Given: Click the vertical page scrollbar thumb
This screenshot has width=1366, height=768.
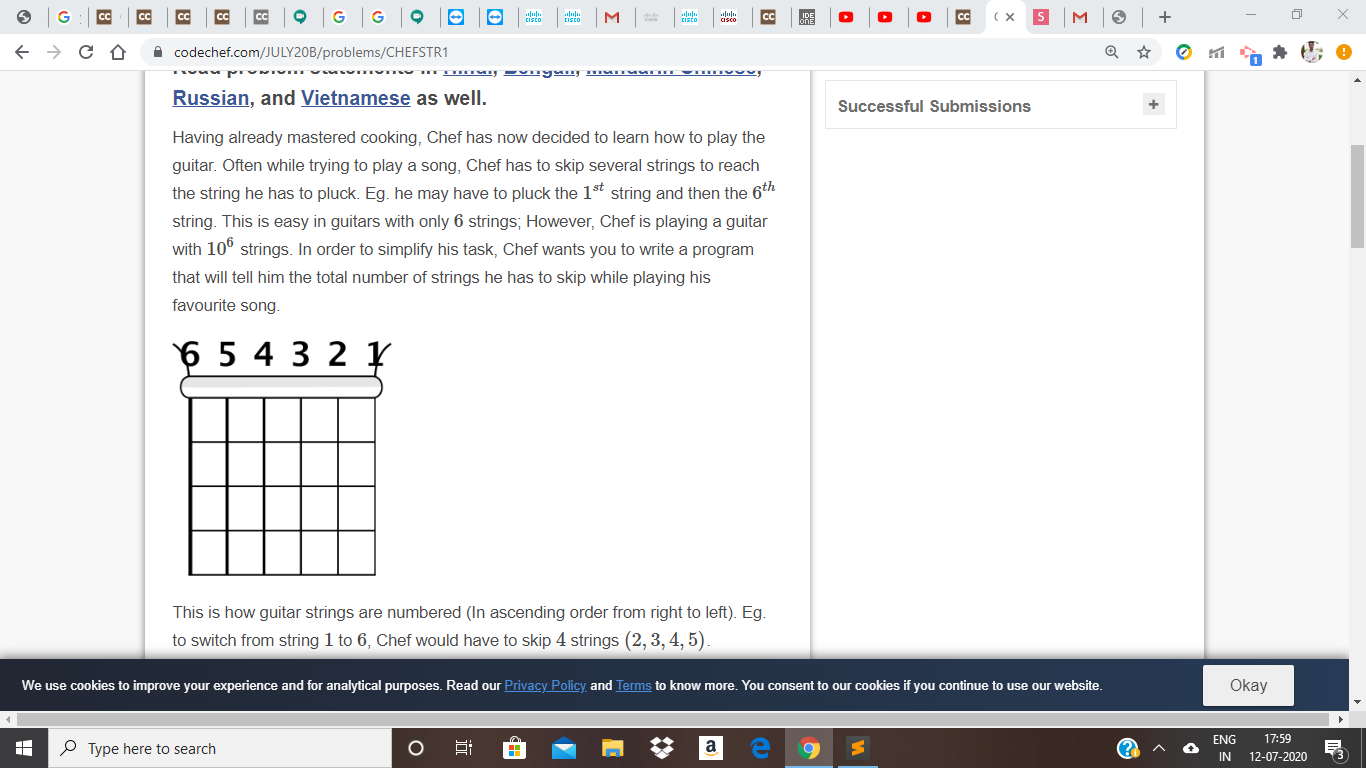Looking at the screenshot, I should tap(1357, 196).
